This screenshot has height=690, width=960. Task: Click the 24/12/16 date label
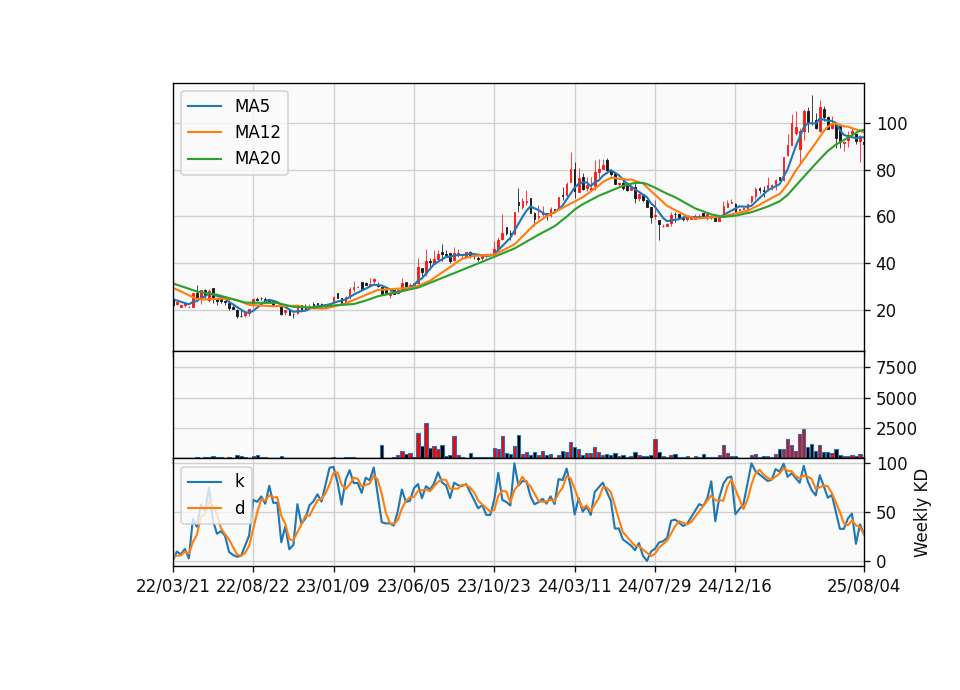point(735,586)
